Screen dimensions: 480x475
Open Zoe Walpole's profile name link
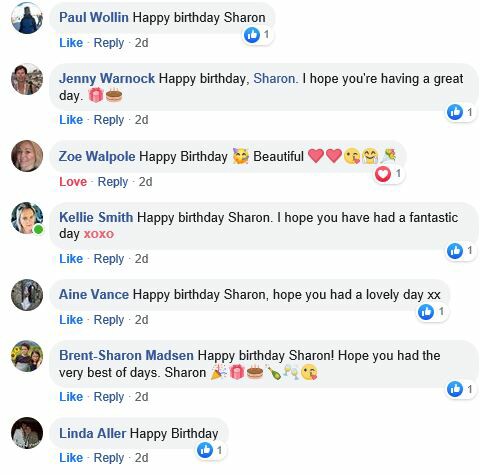pyautogui.click(x=97, y=156)
